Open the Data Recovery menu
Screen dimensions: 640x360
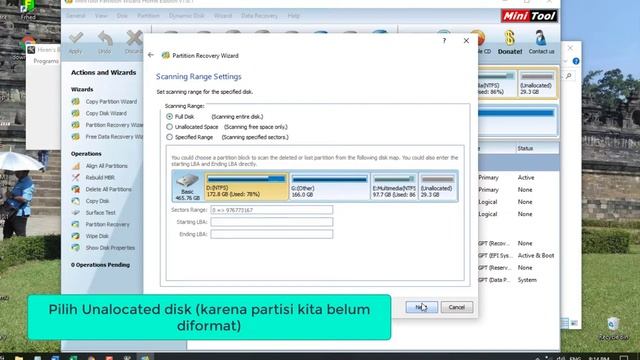(x=260, y=16)
